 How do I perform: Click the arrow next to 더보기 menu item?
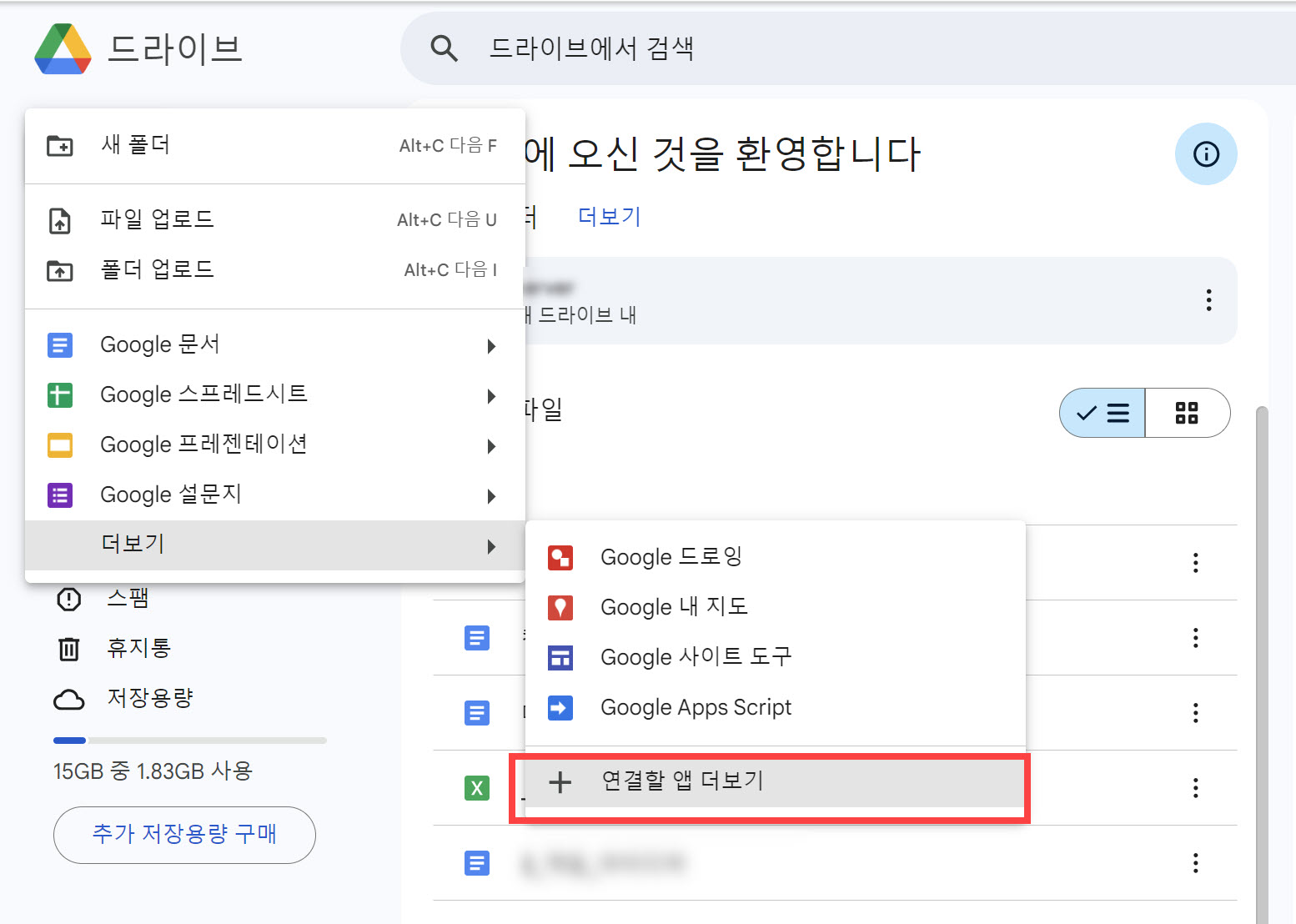click(x=492, y=546)
